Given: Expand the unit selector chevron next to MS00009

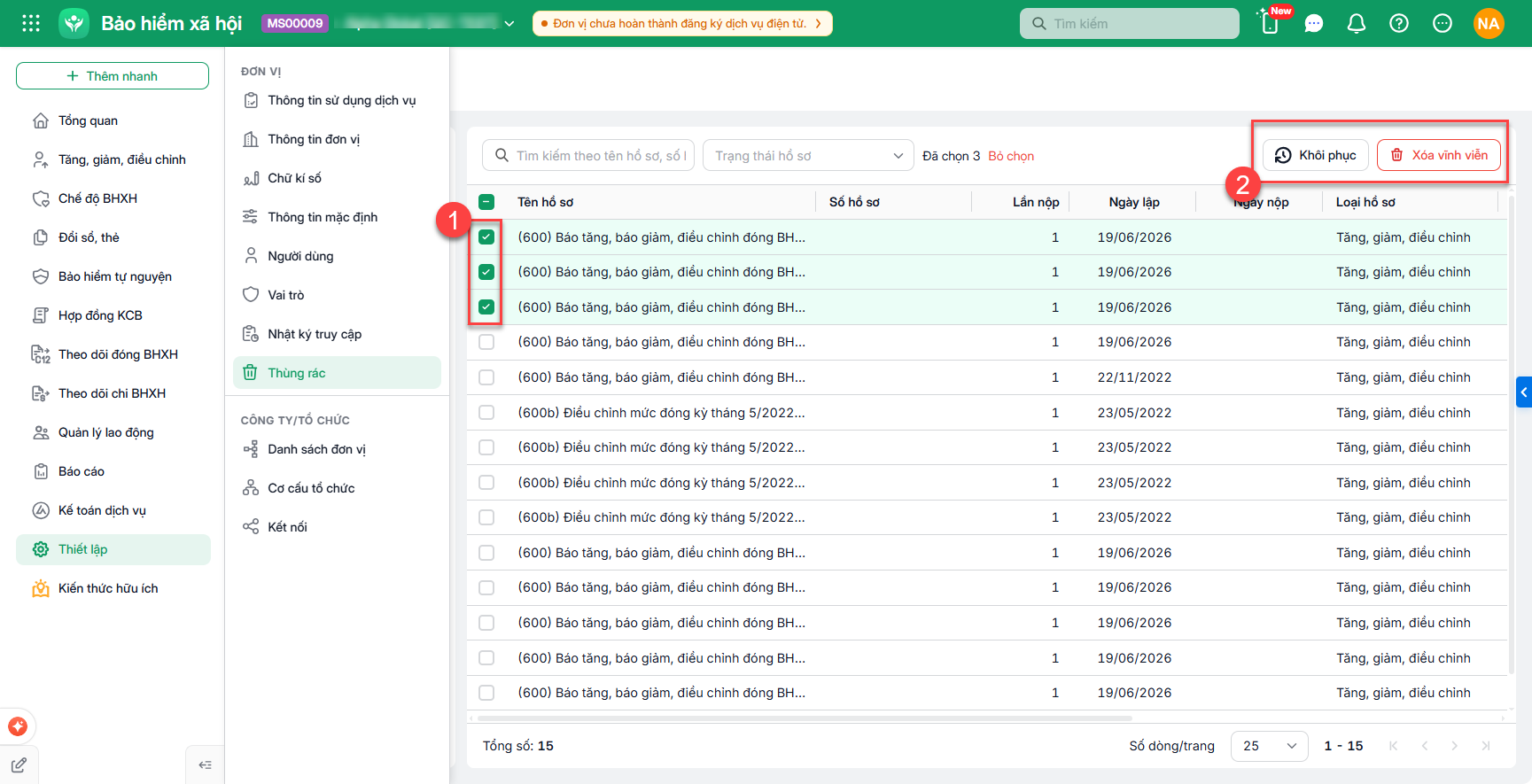Looking at the screenshot, I should coord(509,24).
